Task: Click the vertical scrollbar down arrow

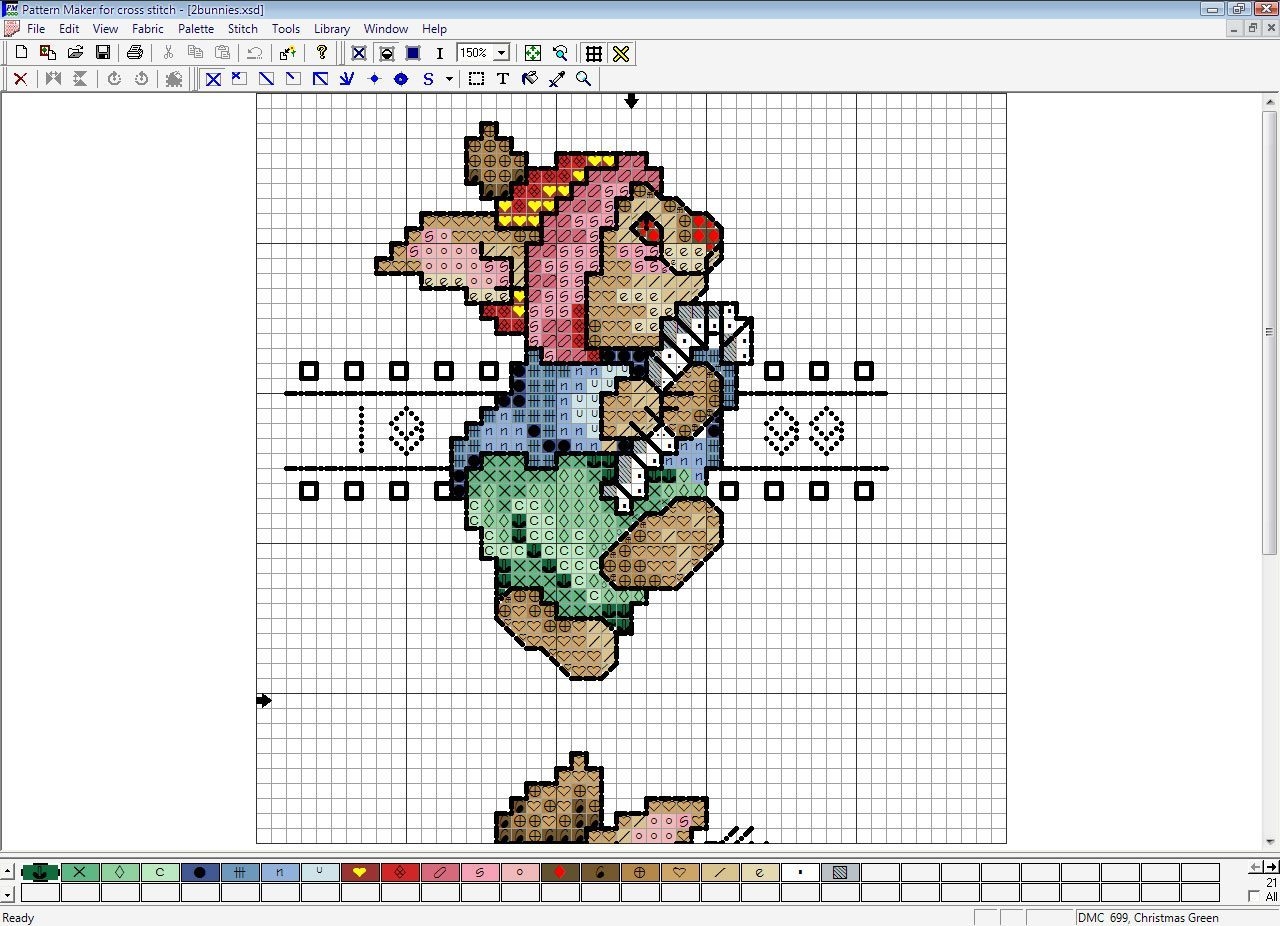Action: (x=1269, y=843)
